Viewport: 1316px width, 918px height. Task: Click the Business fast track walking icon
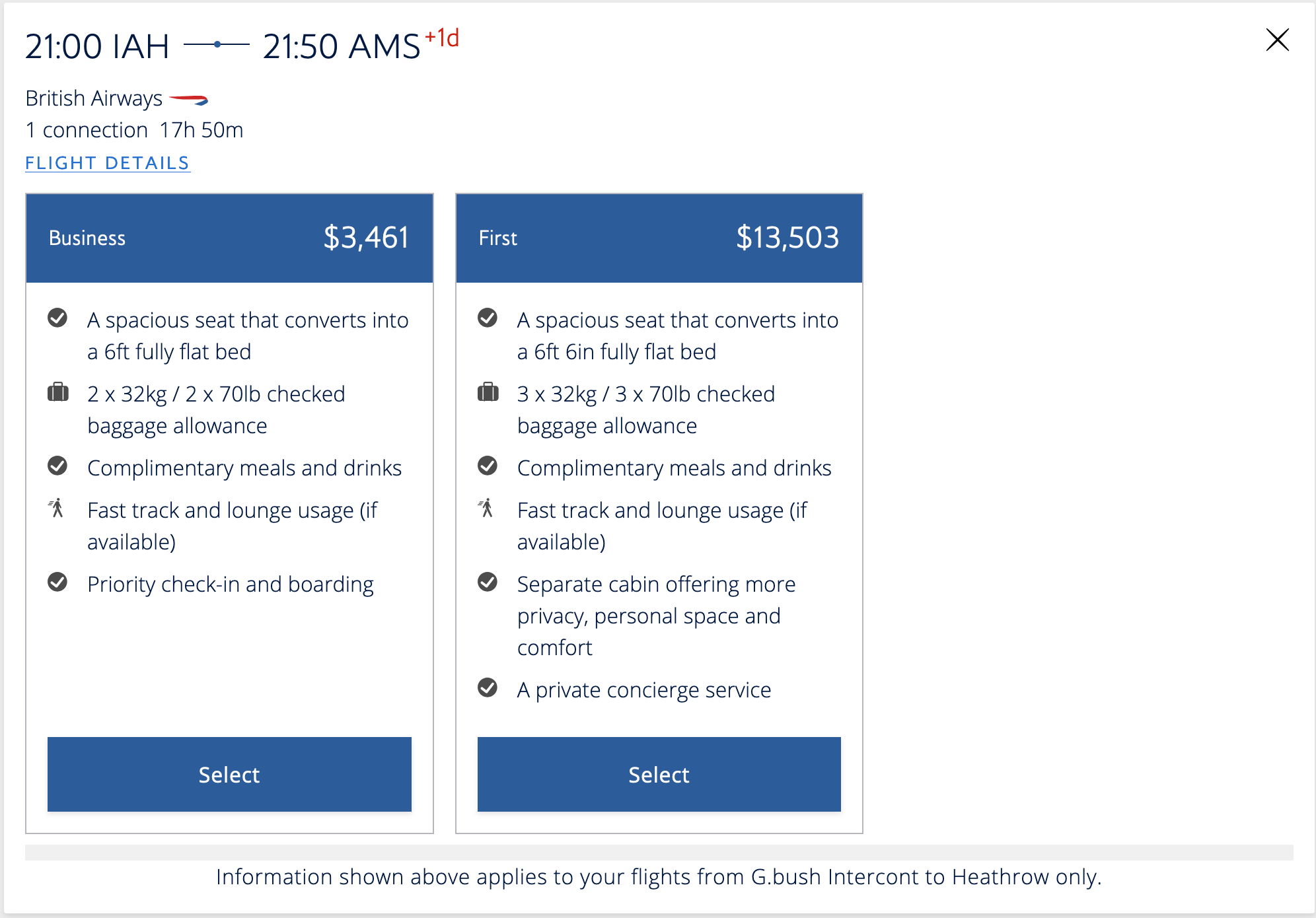[57, 508]
